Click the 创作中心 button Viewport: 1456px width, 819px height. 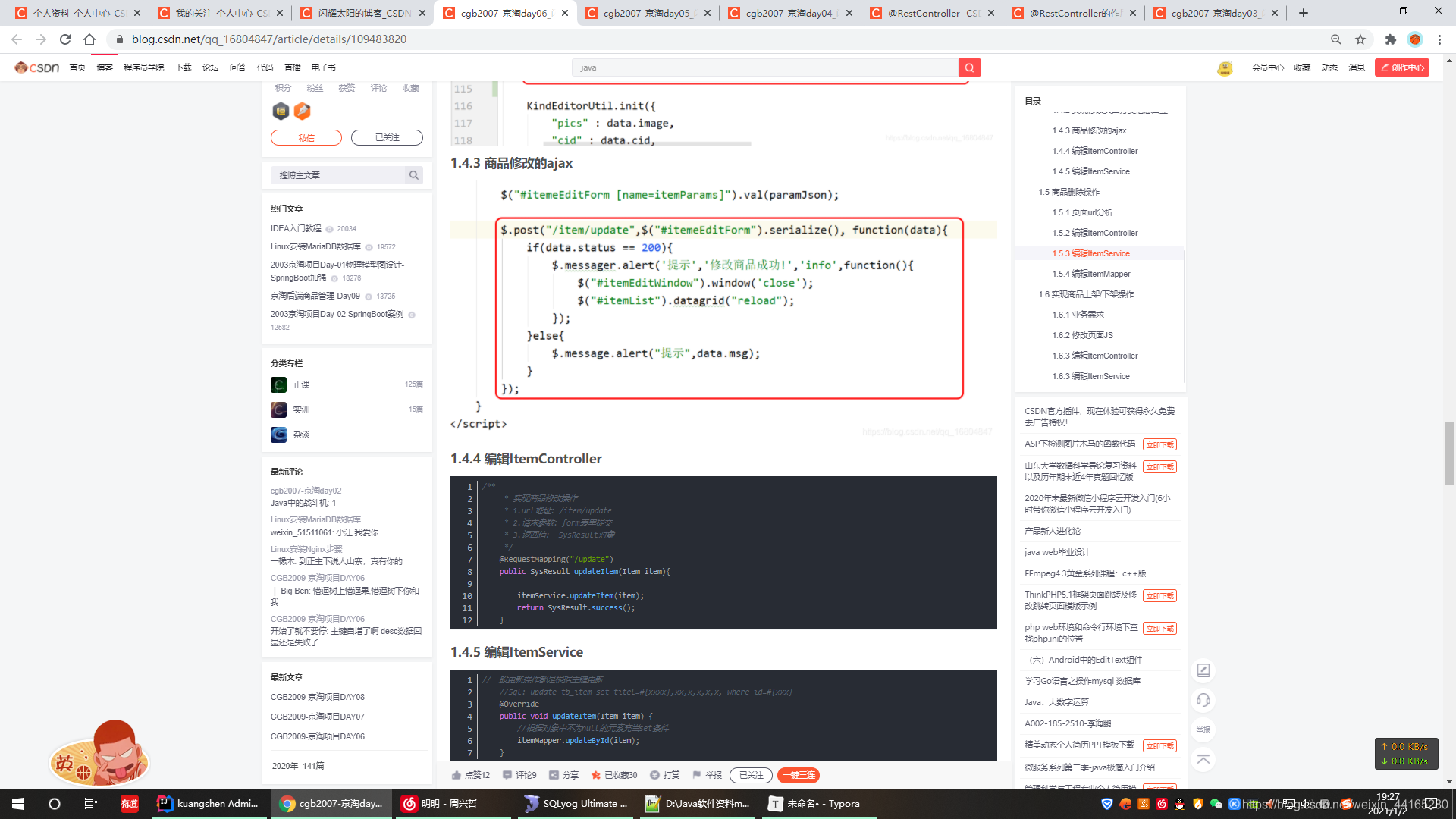pyautogui.click(x=1402, y=67)
